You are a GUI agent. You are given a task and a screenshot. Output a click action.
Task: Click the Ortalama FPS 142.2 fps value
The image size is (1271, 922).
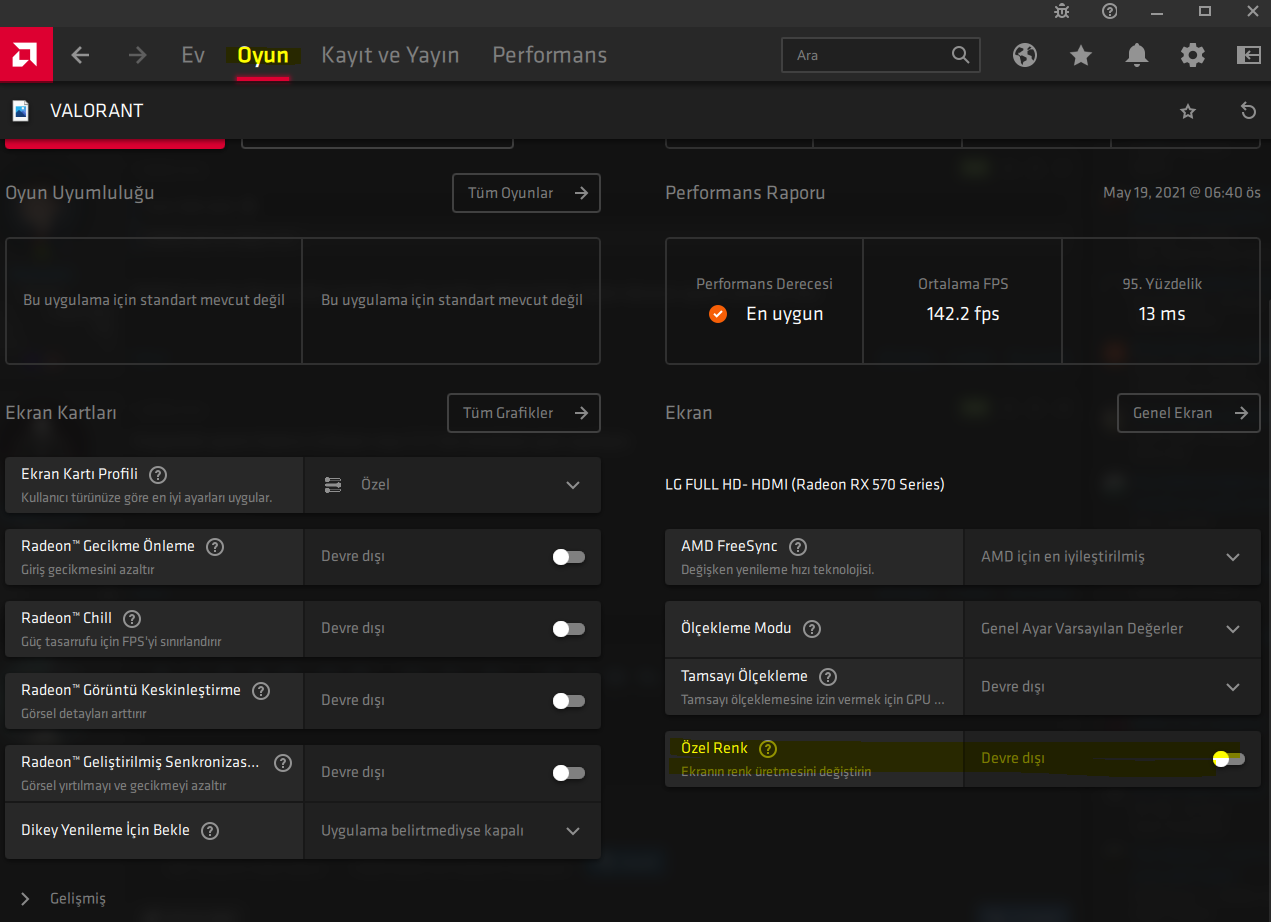click(x=963, y=314)
